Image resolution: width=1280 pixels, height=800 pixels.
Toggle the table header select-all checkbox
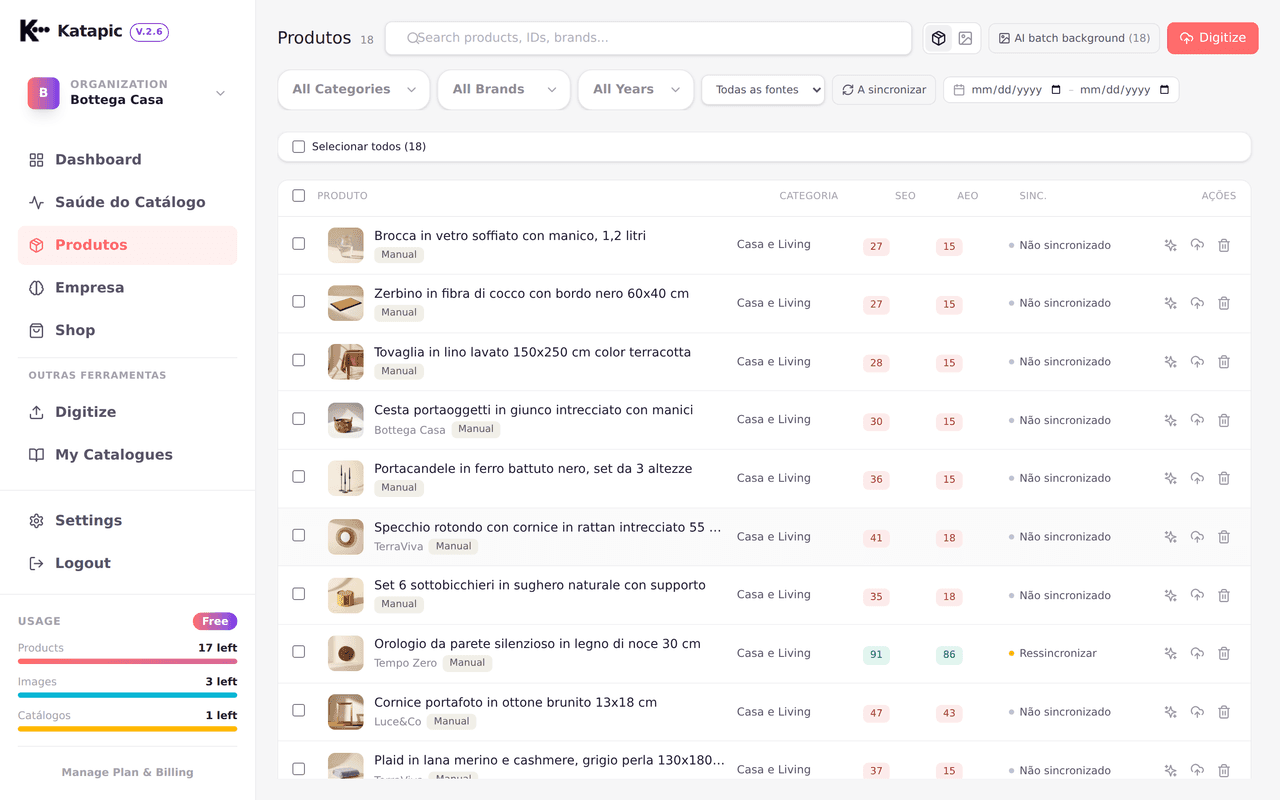coord(298,196)
